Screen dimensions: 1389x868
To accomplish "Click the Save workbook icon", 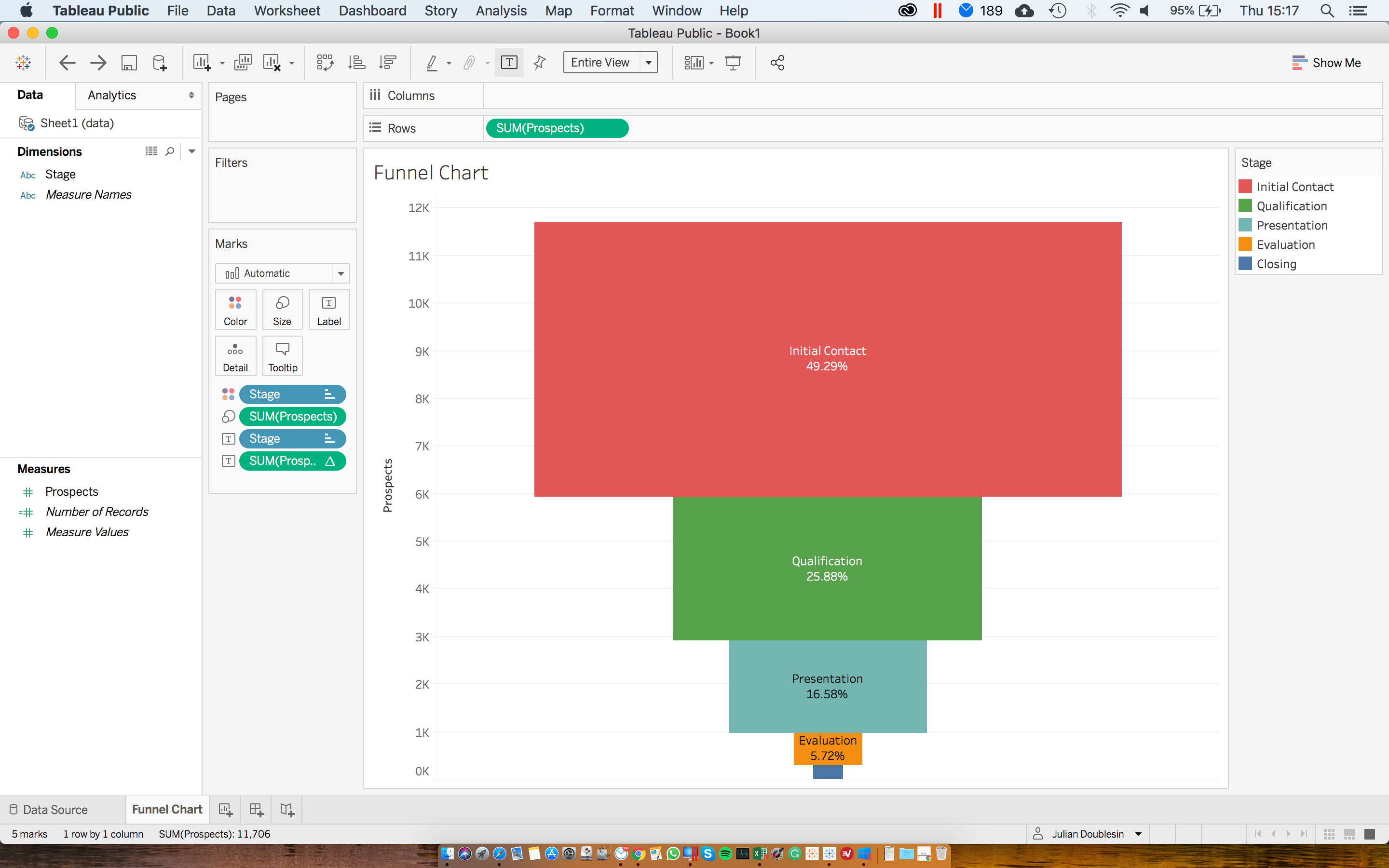I will pyautogui.click(x=129, y=63).
